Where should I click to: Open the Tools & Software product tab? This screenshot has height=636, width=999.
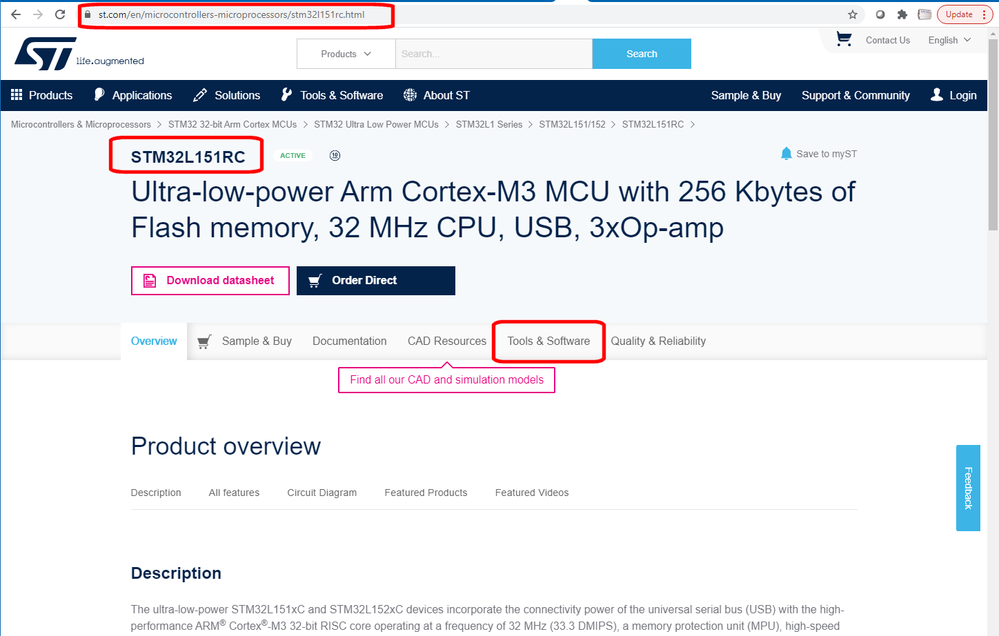549,341
